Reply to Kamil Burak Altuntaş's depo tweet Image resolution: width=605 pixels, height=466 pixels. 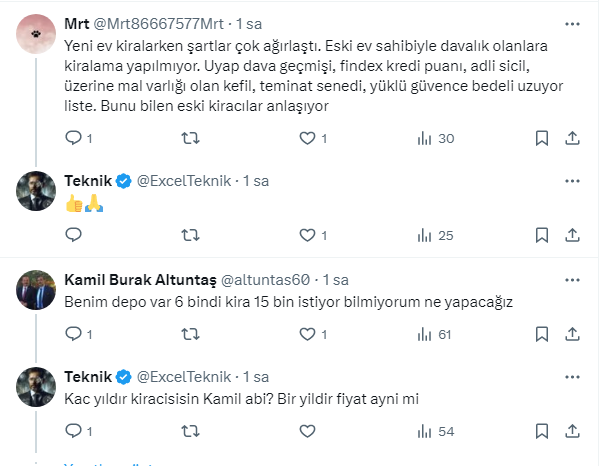[x=72, y=334]
